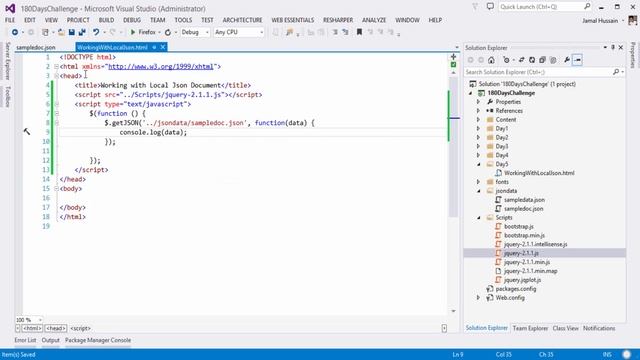This screenshot has width=640, height=360.
Task: Click the editor split window handle
Action: pyautogui.click(x=453, y=57)
